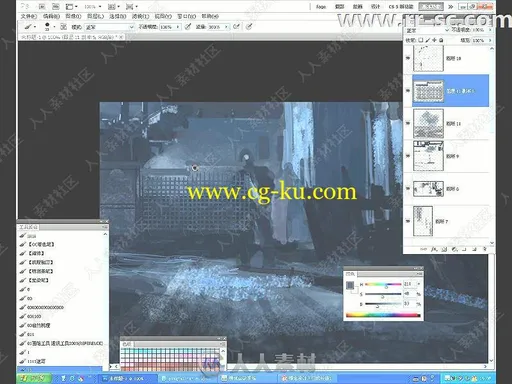Open Windows Start button
The width and height of the screenshot is (512, 384).
click(x=34, y=379)
